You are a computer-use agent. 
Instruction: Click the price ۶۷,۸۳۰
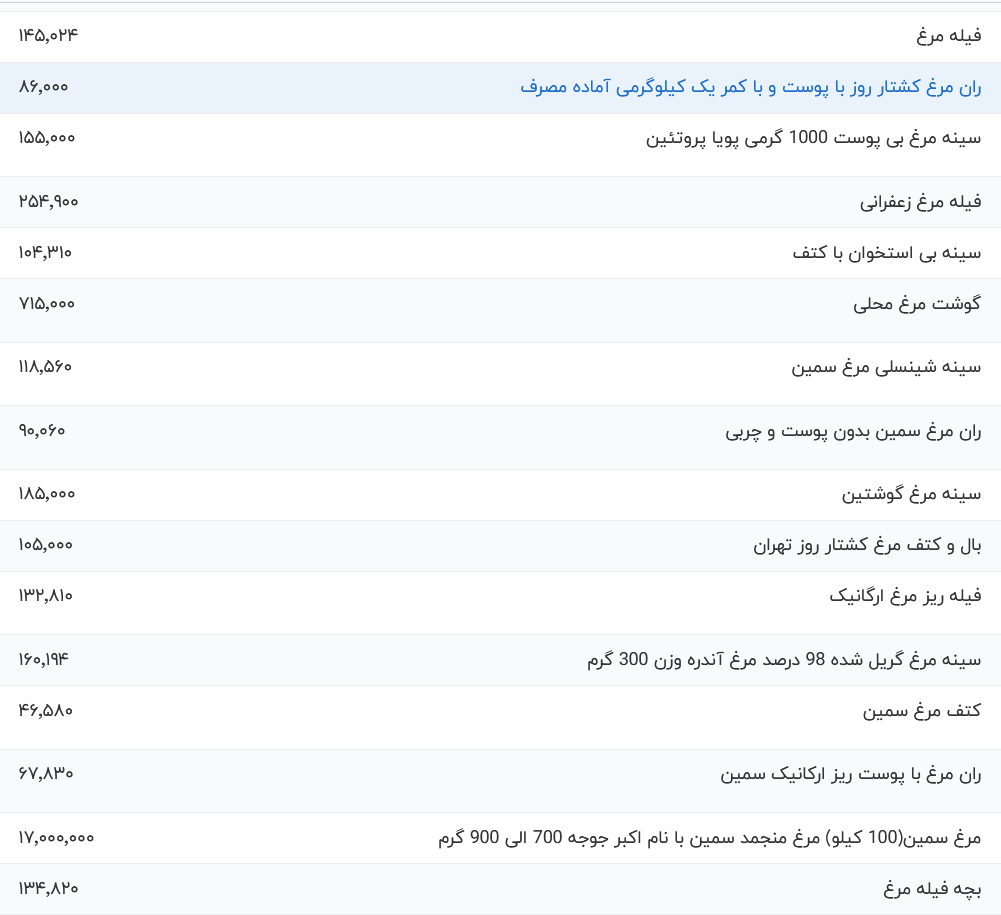45,774
